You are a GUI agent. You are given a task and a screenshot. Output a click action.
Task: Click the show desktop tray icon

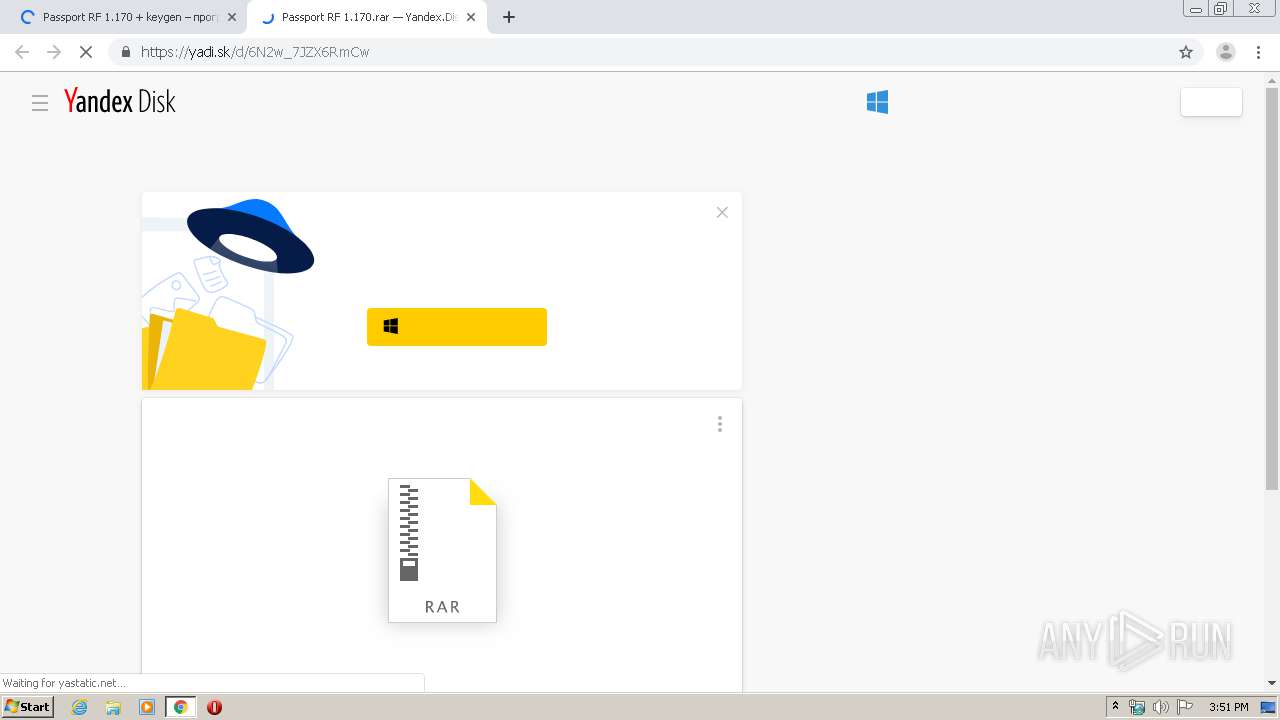pyautogui.click(x=1268, y=707)
